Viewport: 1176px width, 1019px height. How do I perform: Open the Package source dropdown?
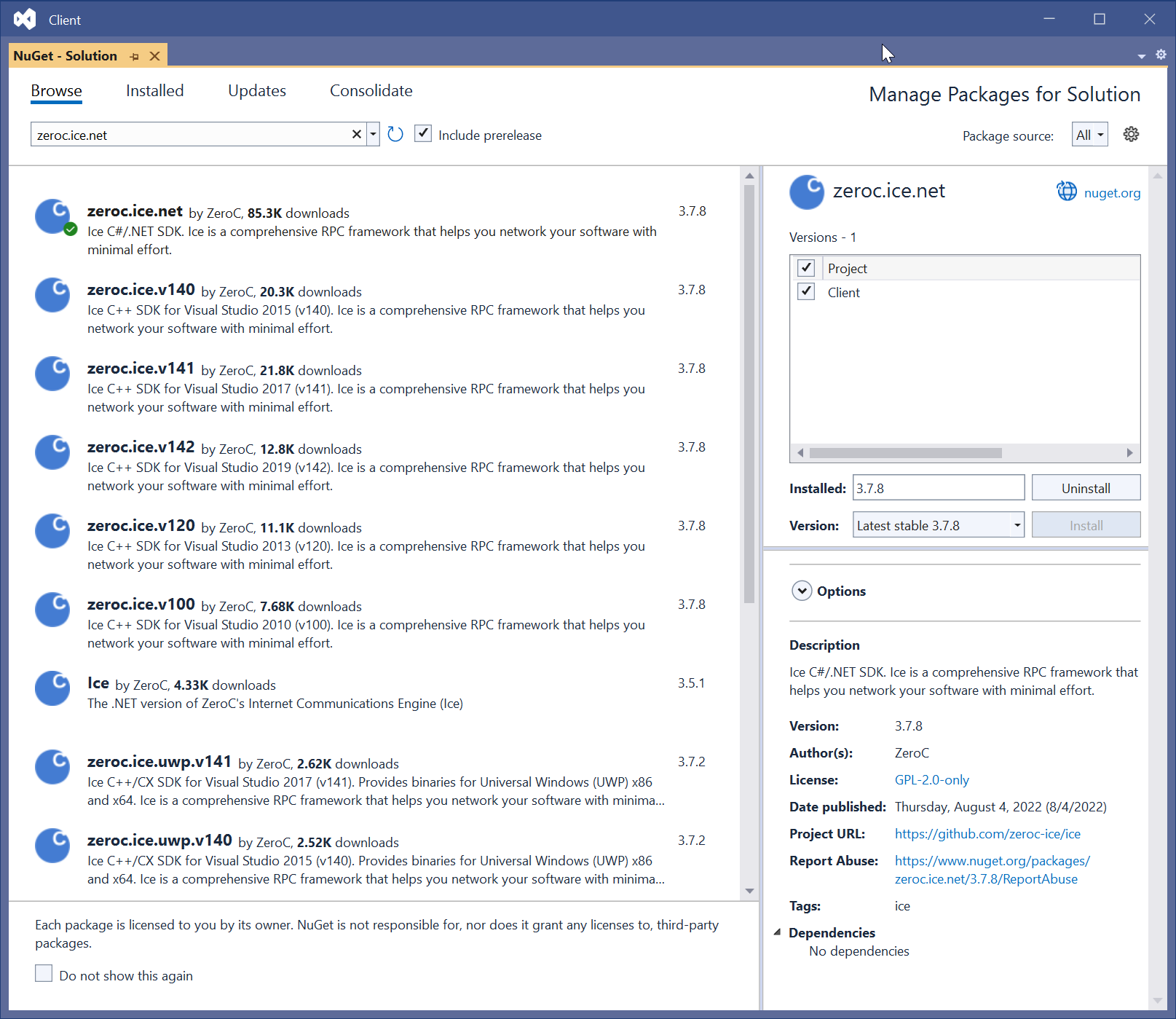point(1089,135)
